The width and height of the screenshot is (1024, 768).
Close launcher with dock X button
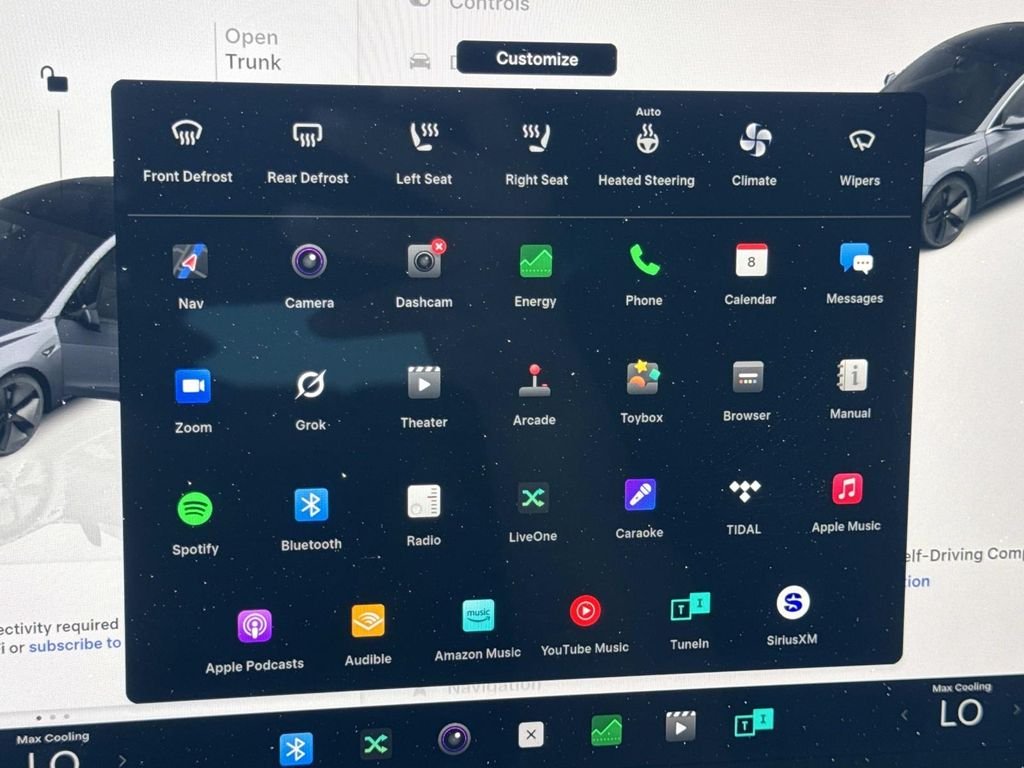[531, 734]
